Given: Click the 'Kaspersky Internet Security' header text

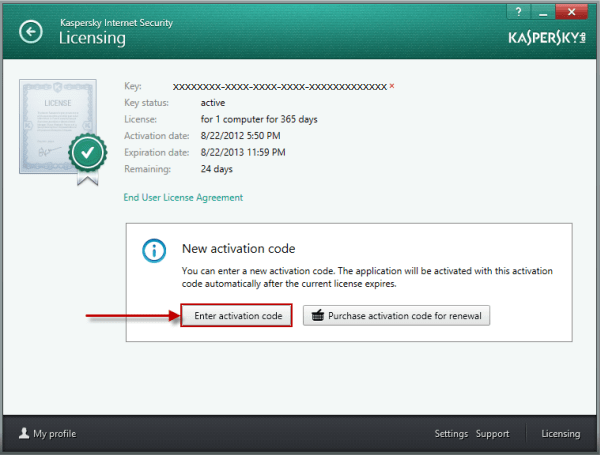Looking at the screenshot, I should point(116,23).
